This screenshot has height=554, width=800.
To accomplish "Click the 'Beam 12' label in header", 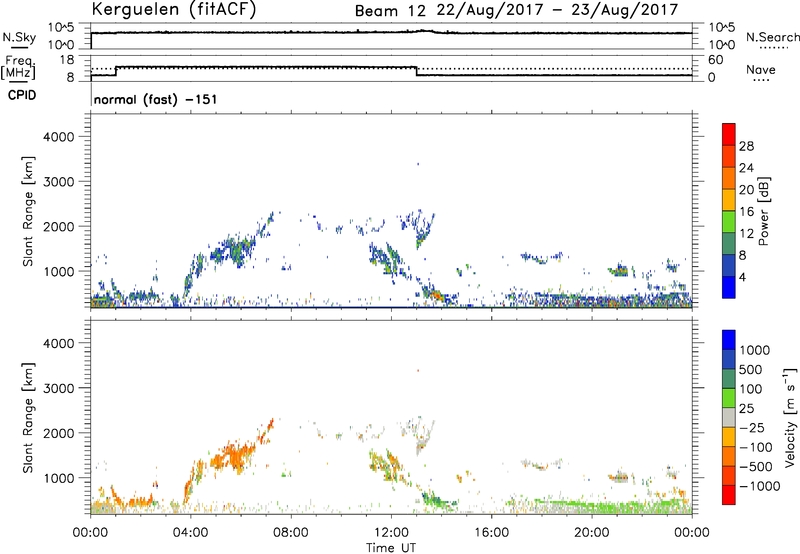I will tap(390, 11).
